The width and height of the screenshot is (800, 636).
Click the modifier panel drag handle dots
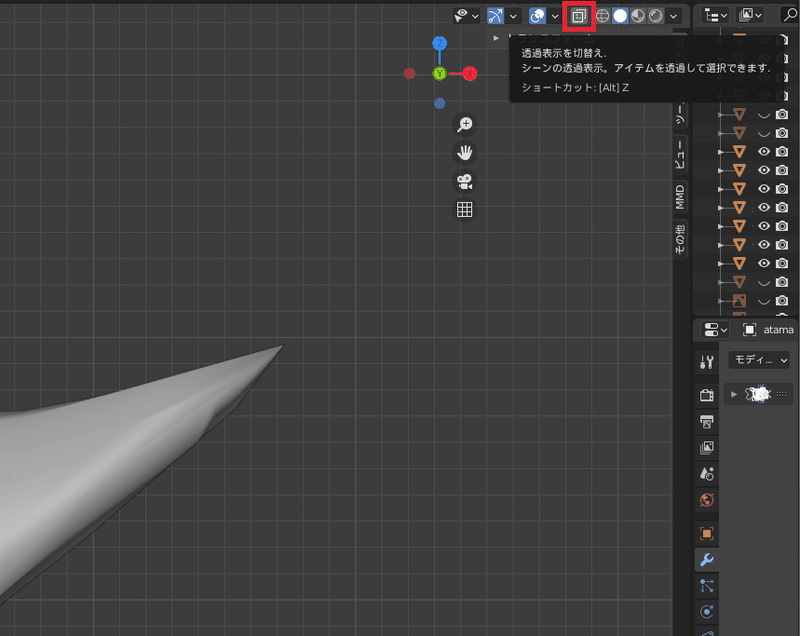tap(781, 394)
